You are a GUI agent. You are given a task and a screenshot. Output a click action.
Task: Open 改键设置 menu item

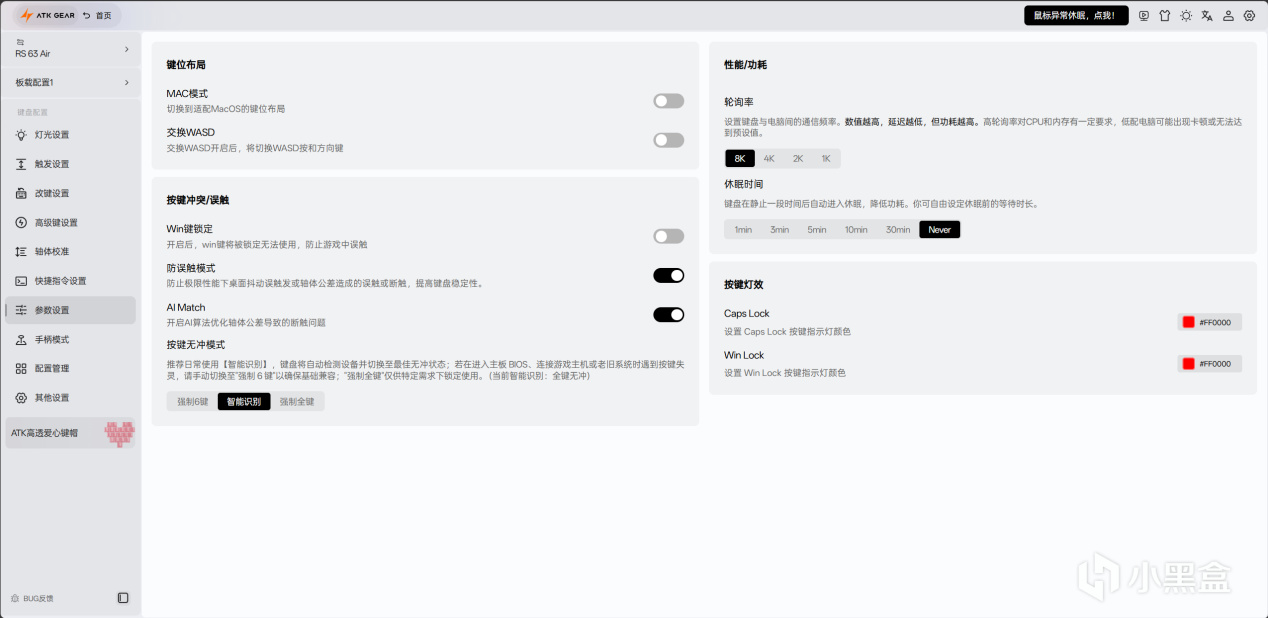(70, 193)
